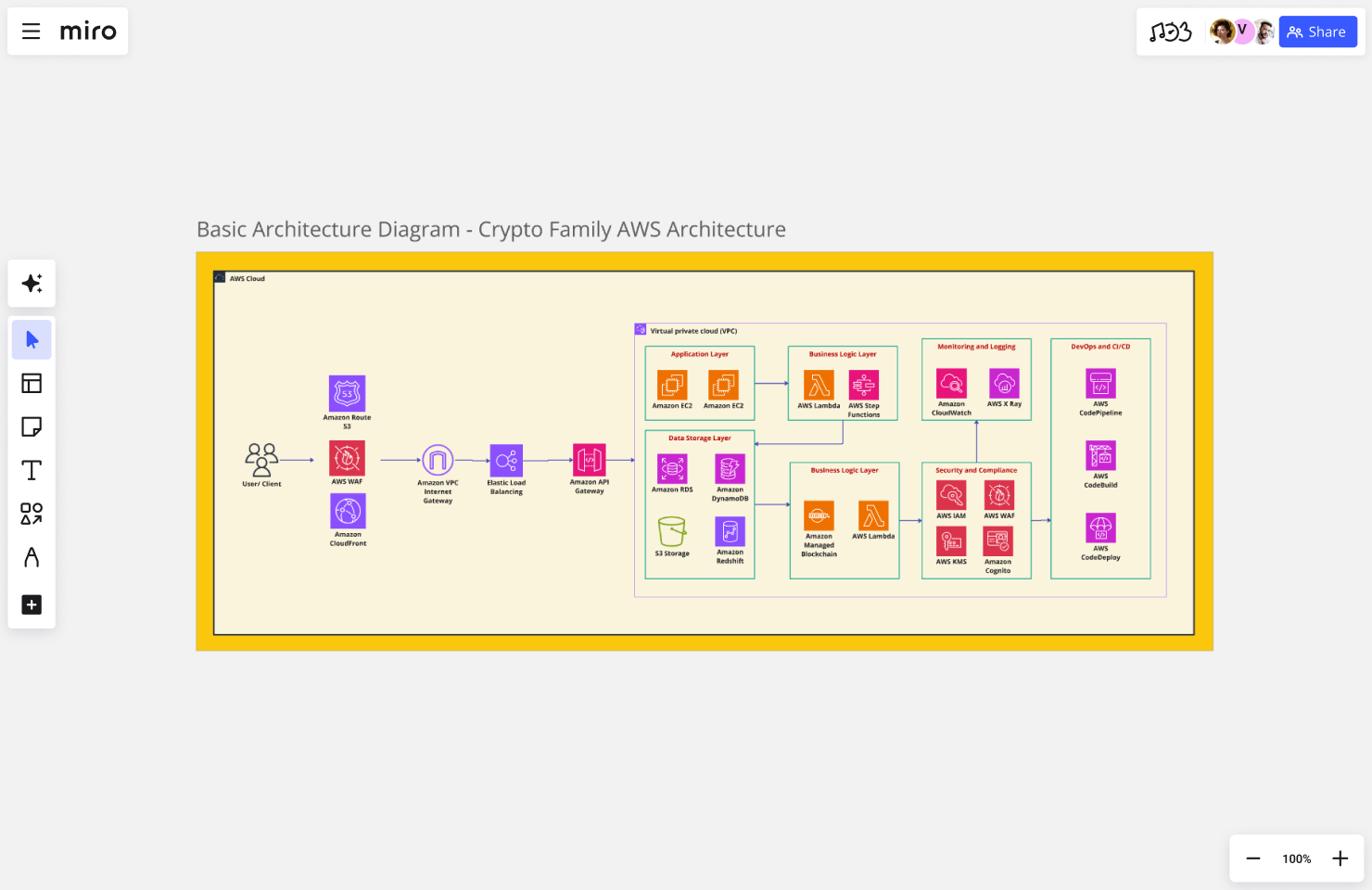The image size is (1372, 890).
Task: Select Amazon Redshift icon
Action: tap(730, 531)
